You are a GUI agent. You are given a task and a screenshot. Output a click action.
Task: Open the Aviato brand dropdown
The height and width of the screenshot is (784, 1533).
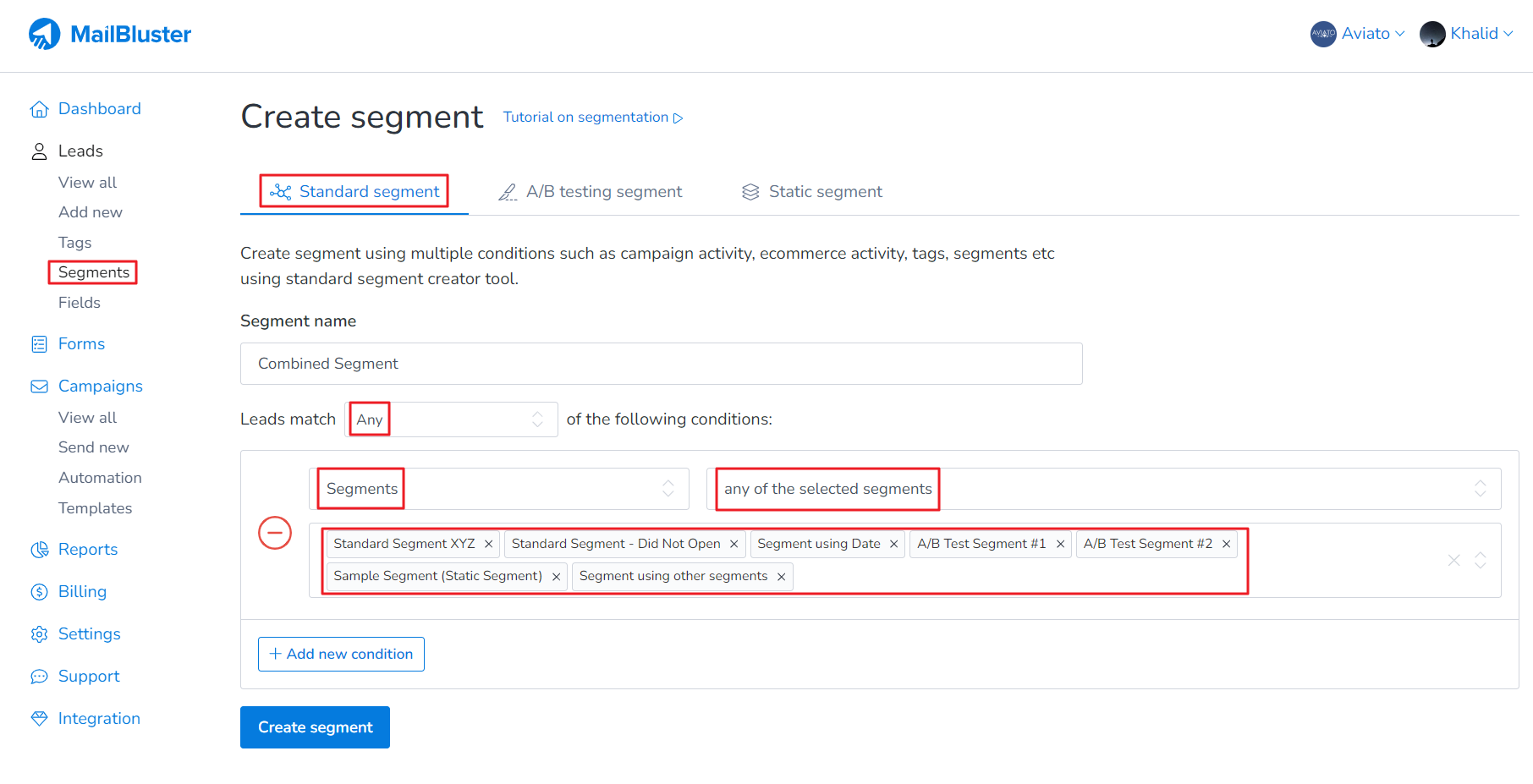[x=1358, y=34]
